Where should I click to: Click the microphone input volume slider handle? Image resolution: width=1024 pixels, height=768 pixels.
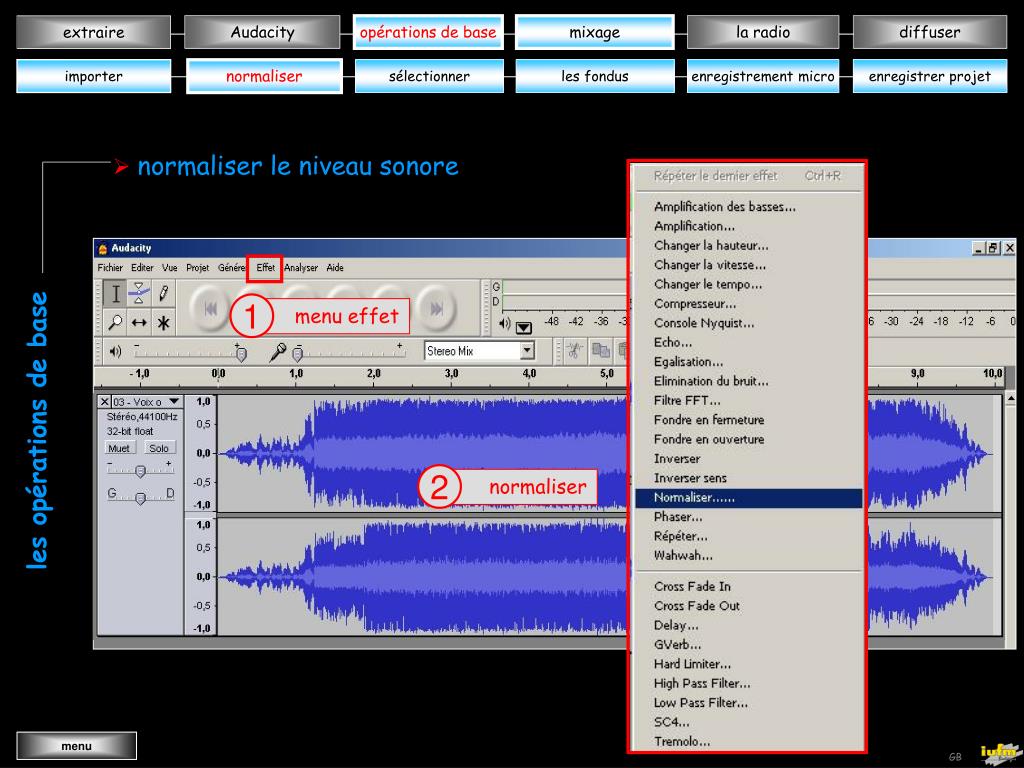(298, 354)
